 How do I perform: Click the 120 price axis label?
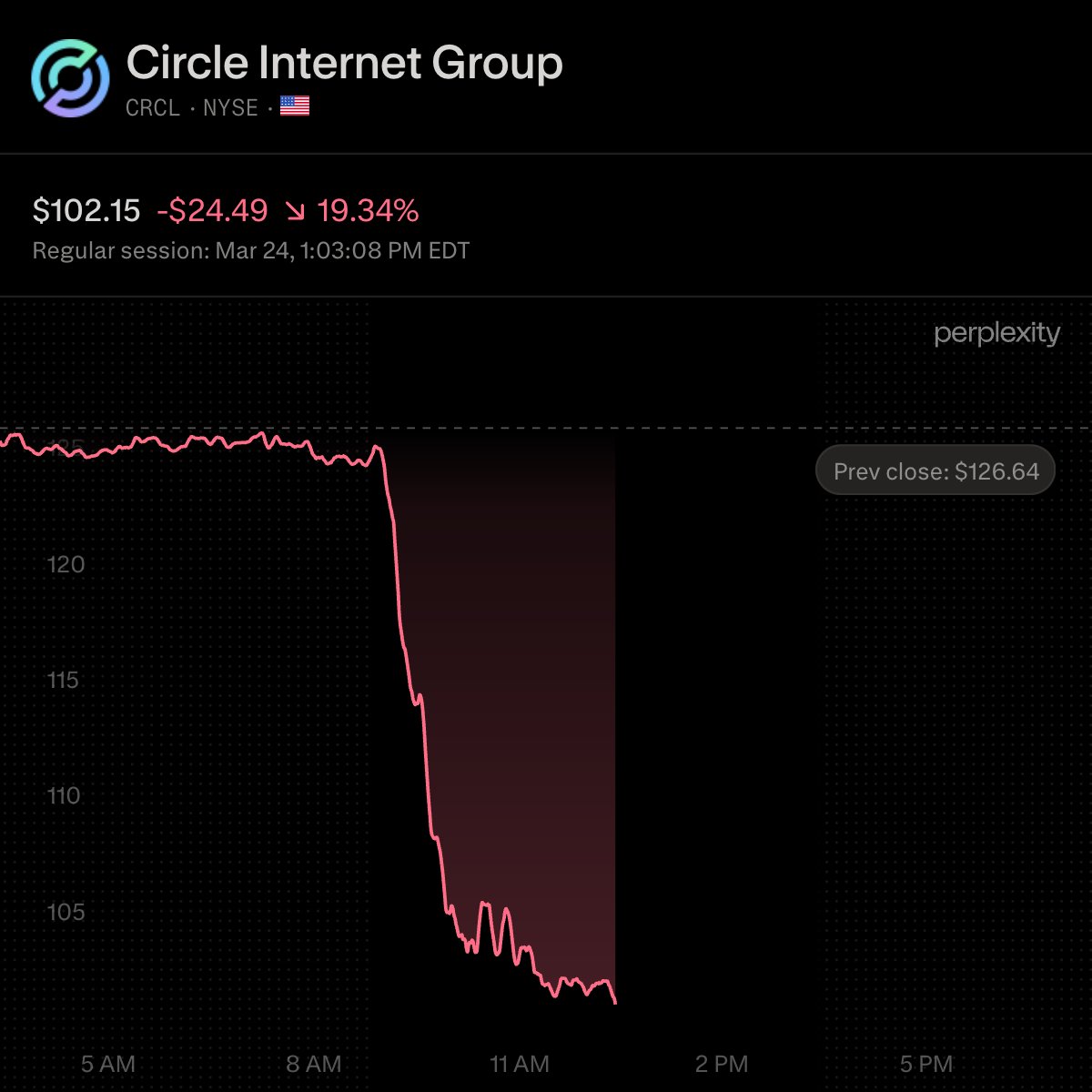(66, 564)
